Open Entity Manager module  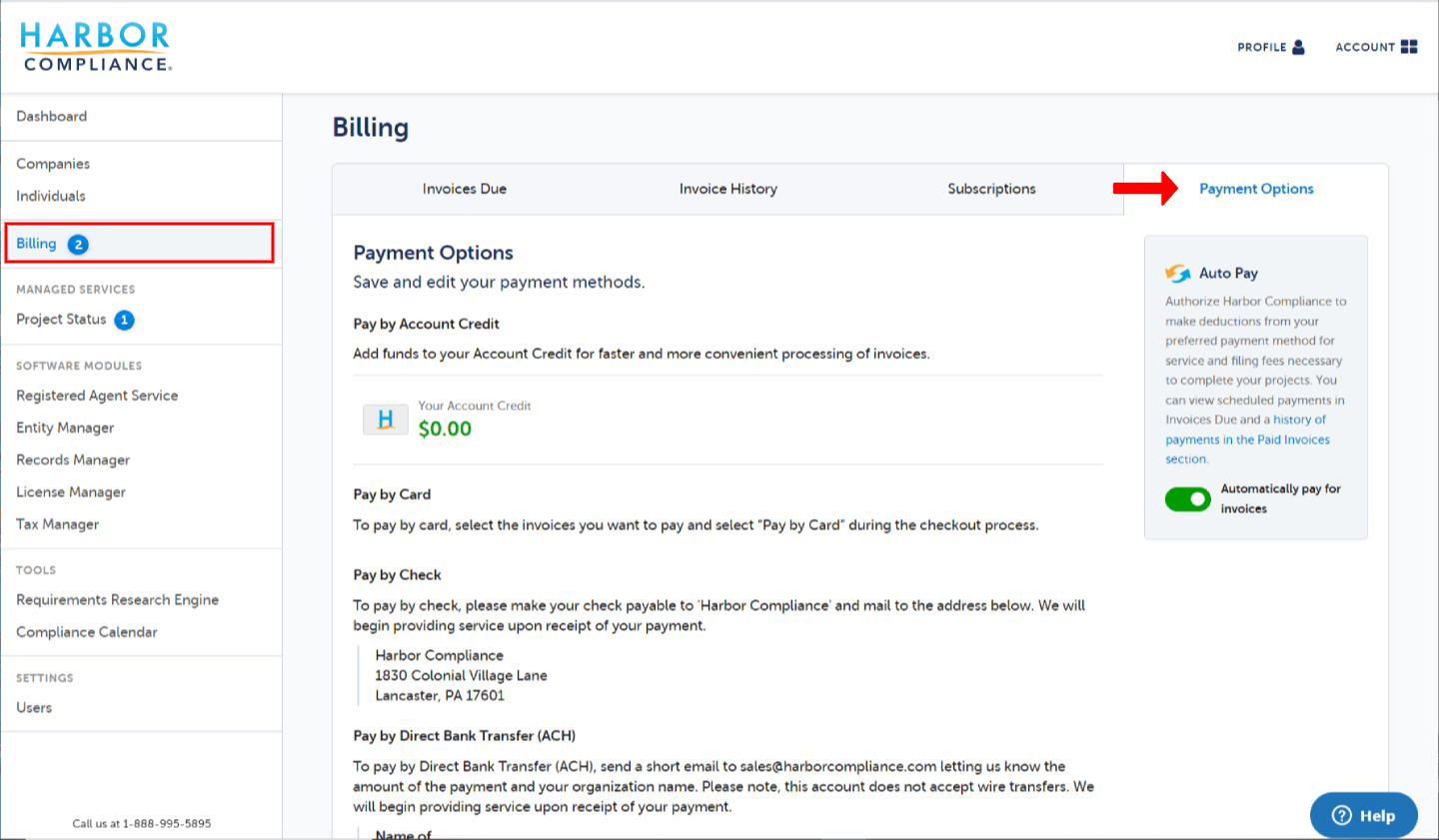65,427
